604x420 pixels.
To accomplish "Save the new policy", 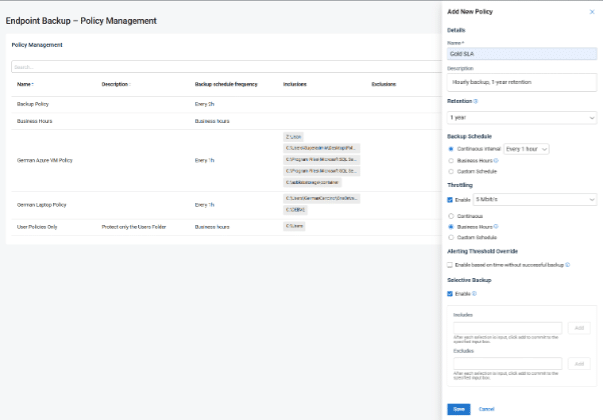I will tap(459, 409).
